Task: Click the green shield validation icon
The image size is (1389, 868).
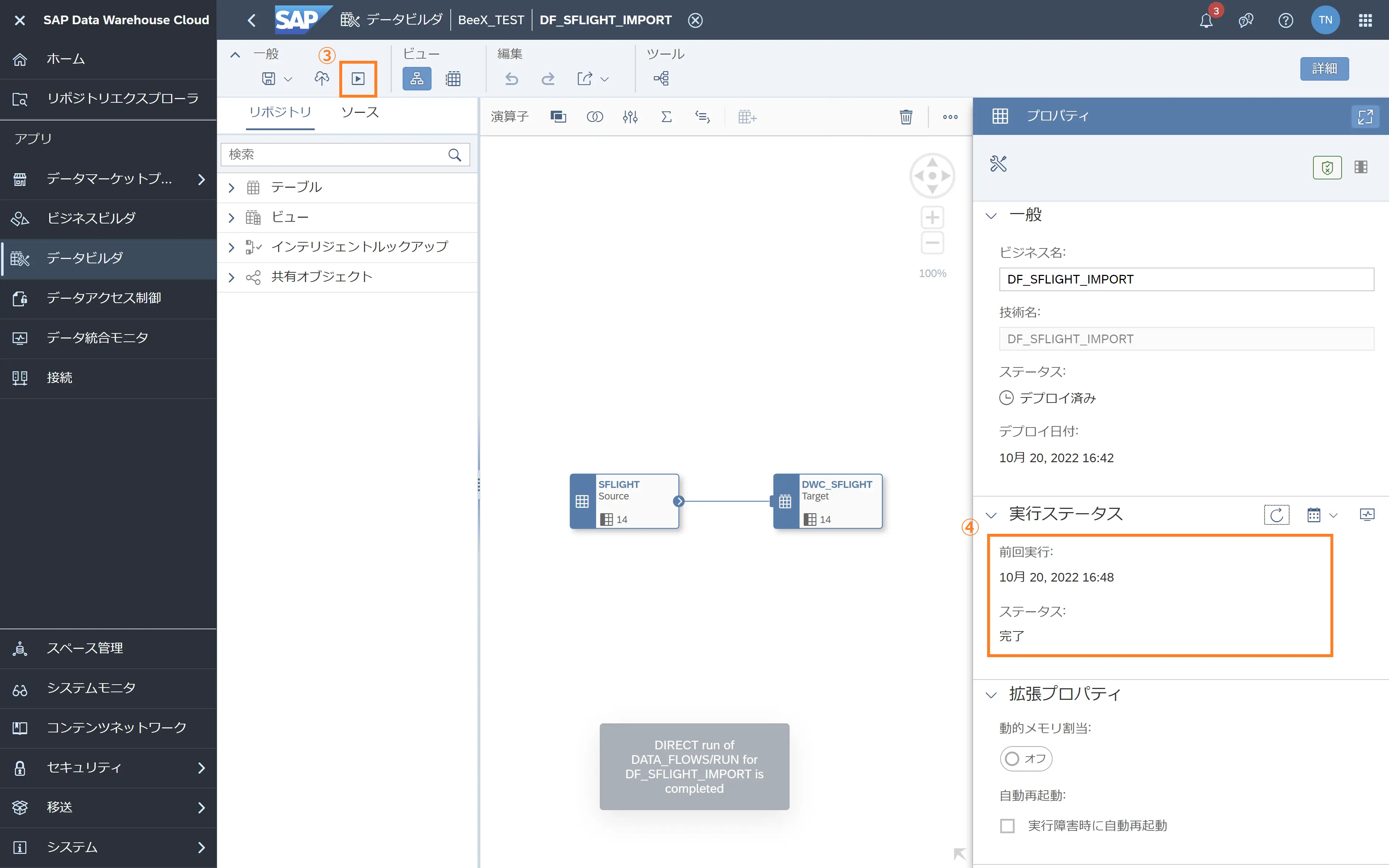Action: point(1327,167)
